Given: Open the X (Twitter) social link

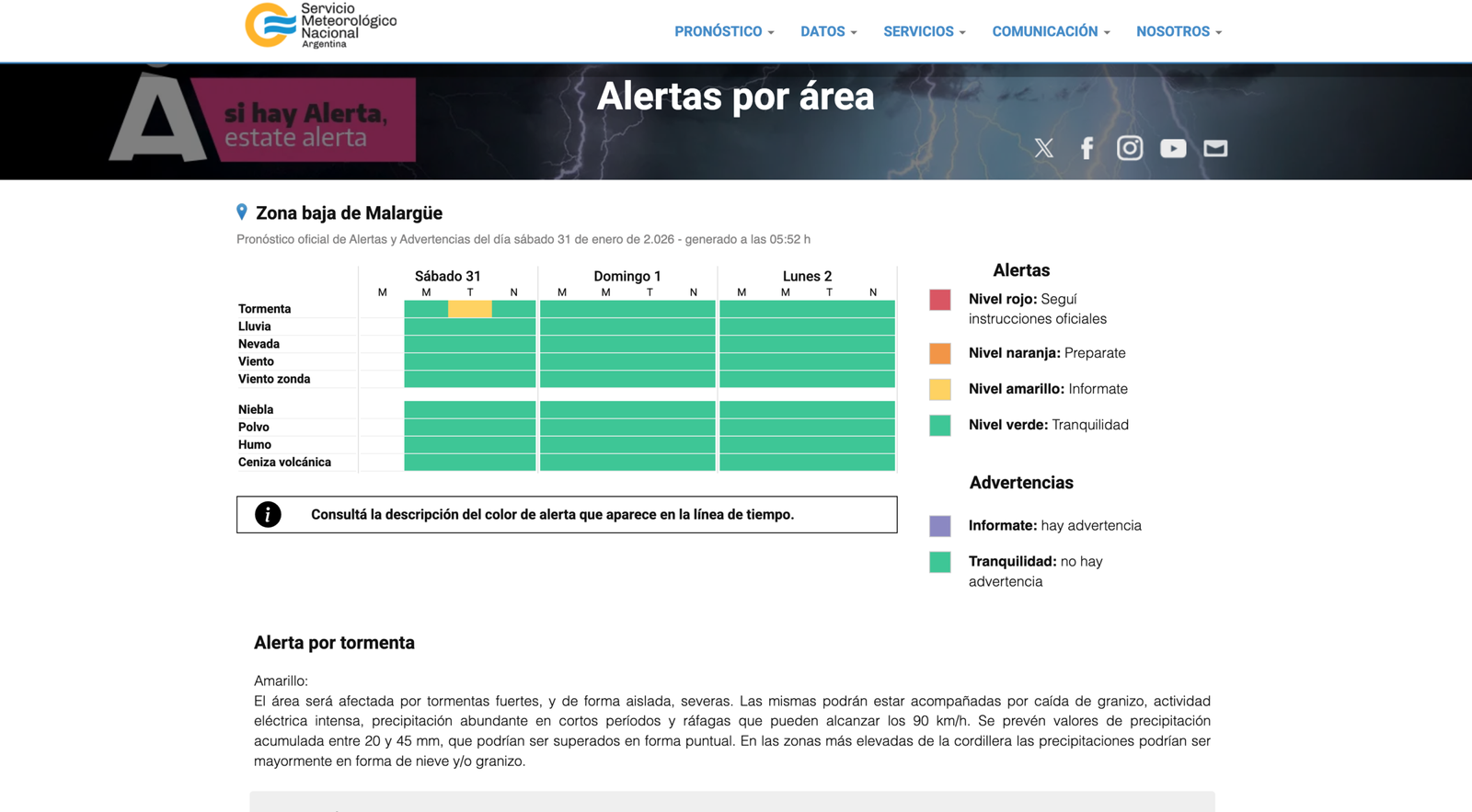Looking at the screenshot, I should pos(1043,148).
